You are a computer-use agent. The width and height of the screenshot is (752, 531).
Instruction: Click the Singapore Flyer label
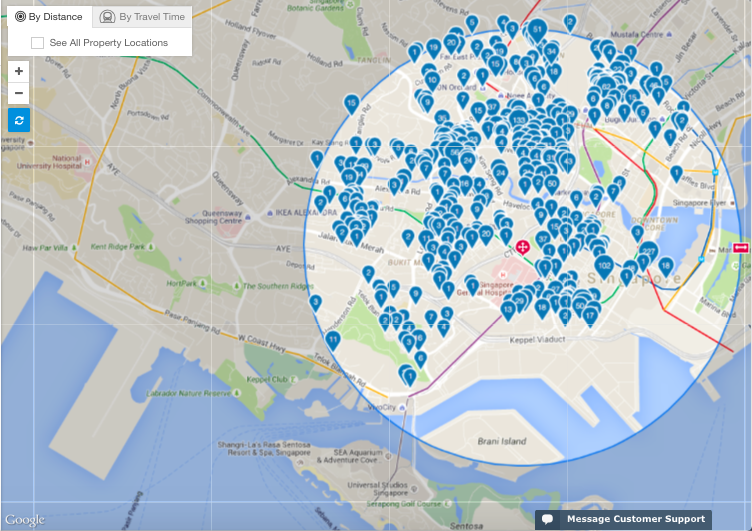click(x=700, y=203)
